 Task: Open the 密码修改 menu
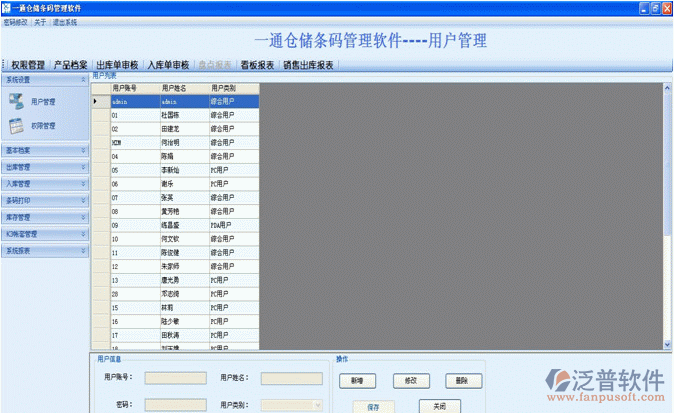(x=15, y=21)
